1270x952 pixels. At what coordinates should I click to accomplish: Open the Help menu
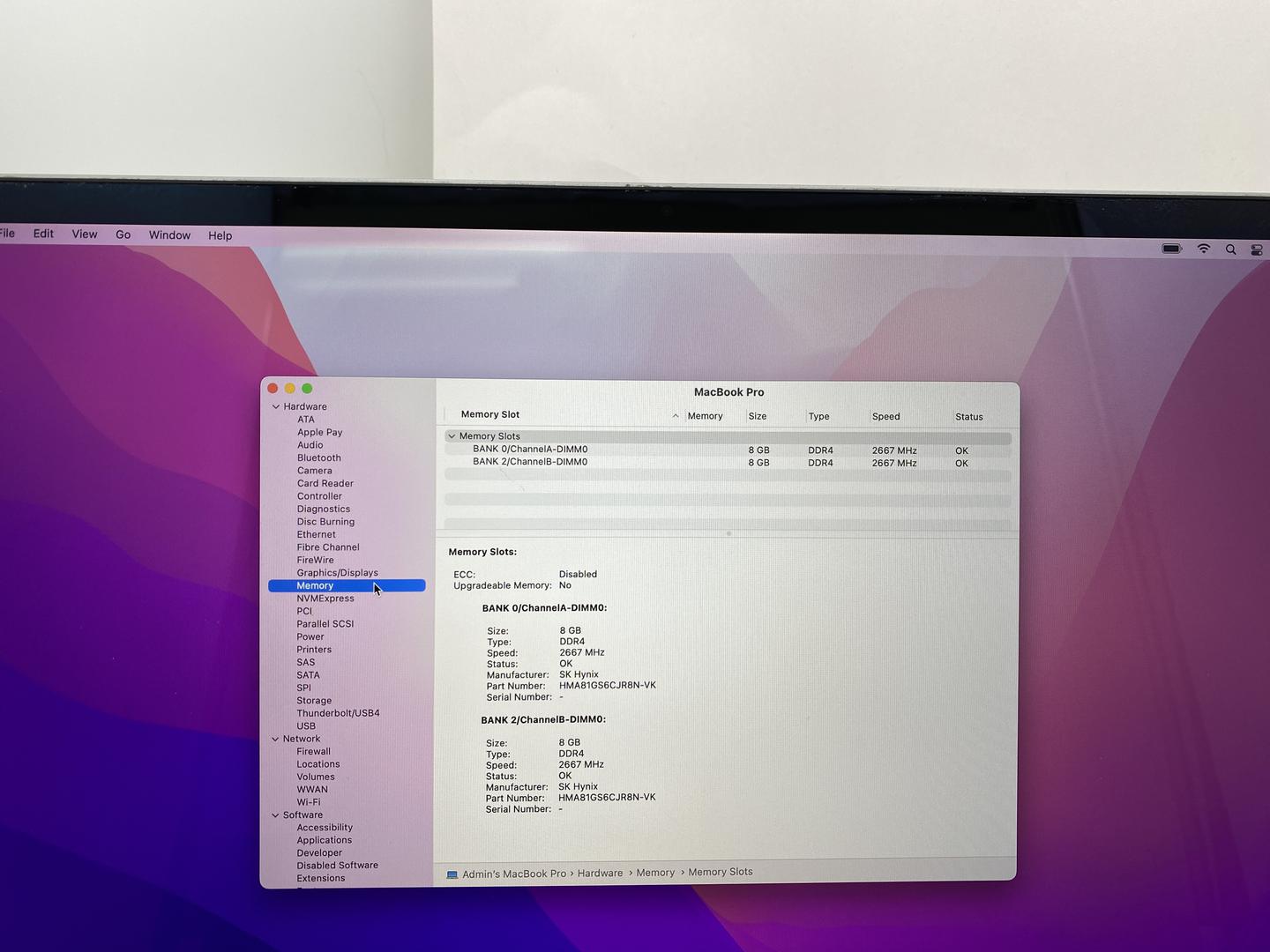(220, 235)
